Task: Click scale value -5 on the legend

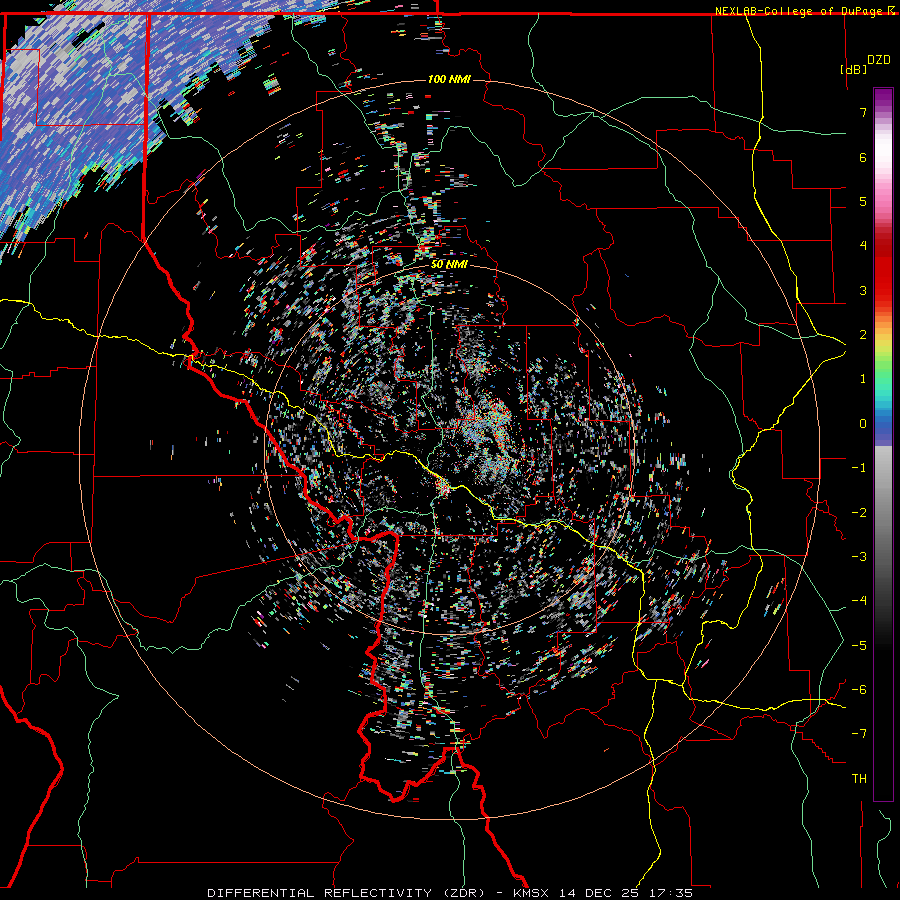Action: [859, 646]
